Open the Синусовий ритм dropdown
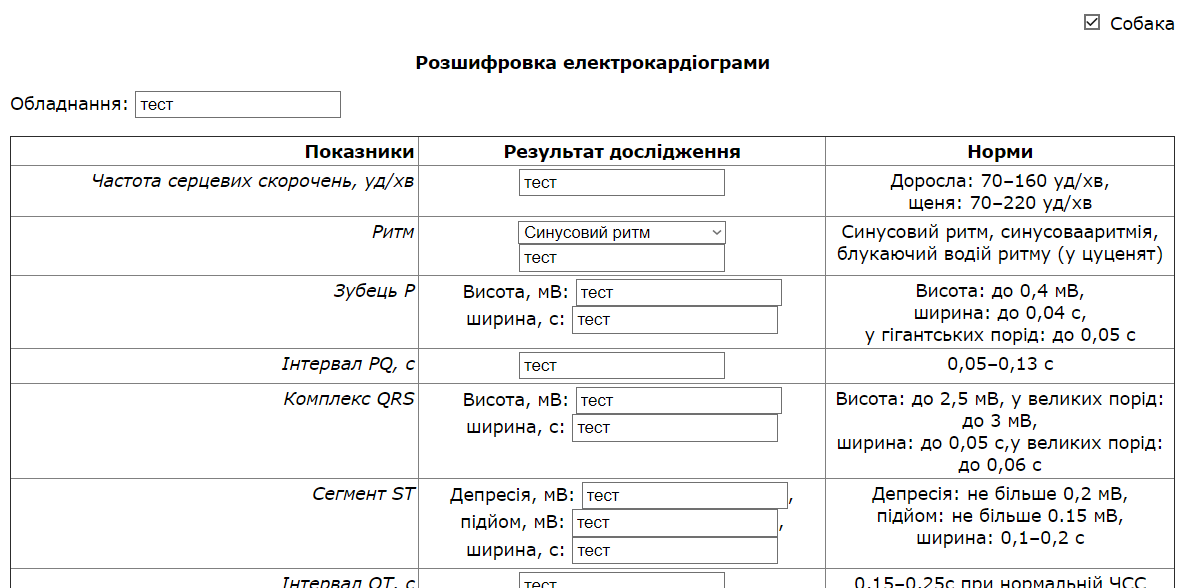This screenshot has height=588, width=1182. tap(621, 232)
